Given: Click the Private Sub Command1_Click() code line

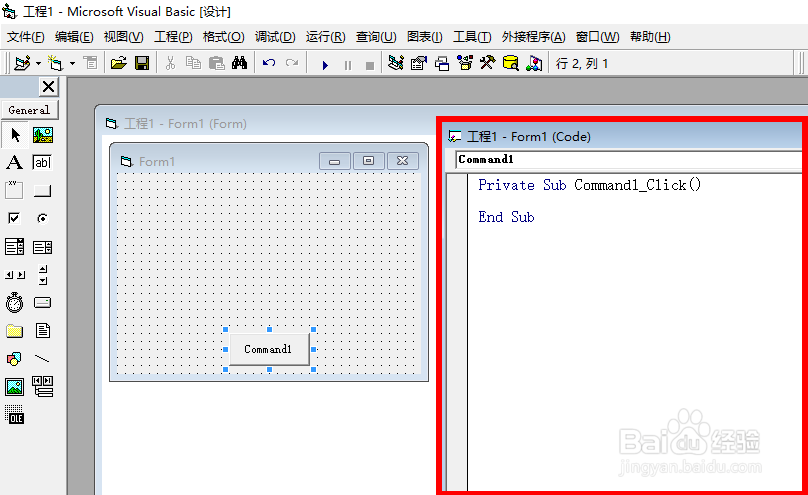Looking at the screenshot, I should [x=590, y=185].
